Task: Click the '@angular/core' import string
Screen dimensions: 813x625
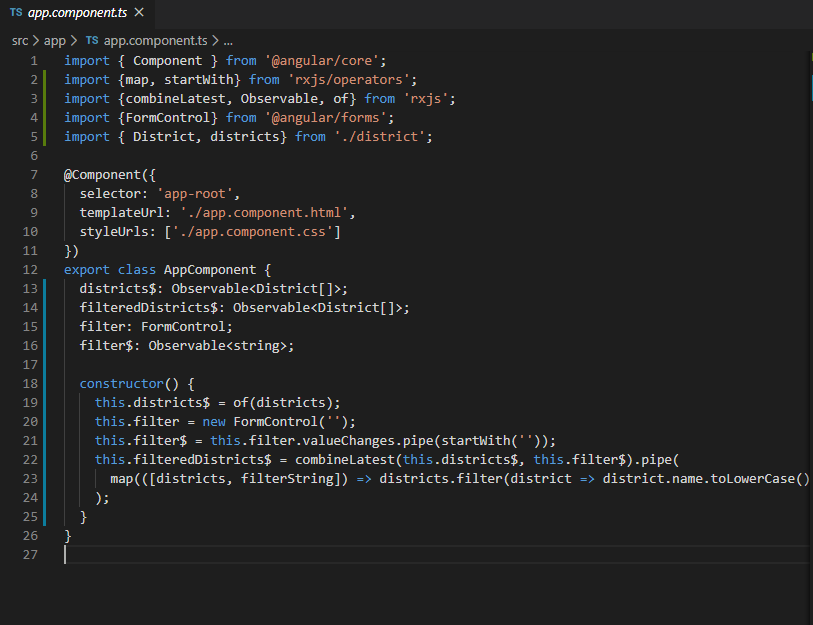Action: coord(322,61)
